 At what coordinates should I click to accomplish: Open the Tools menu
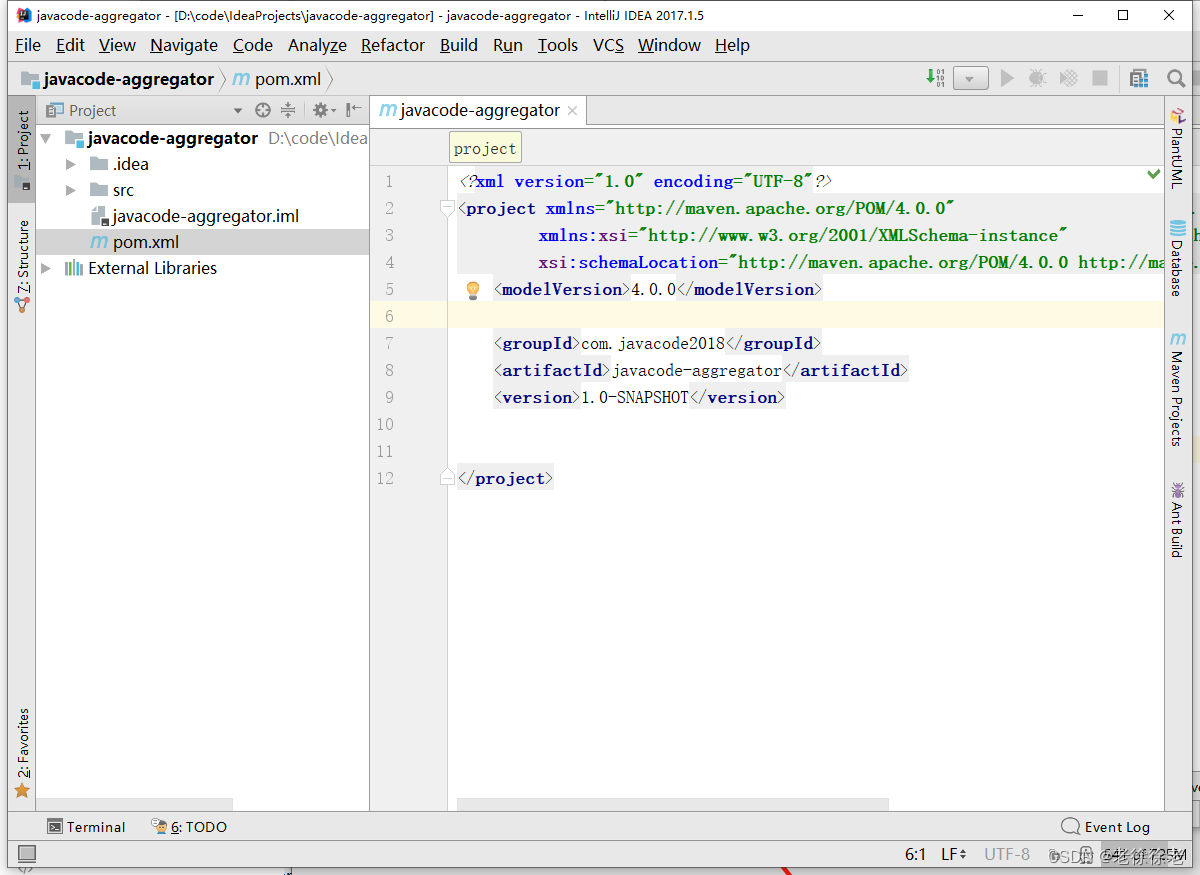tap(558, 45)
